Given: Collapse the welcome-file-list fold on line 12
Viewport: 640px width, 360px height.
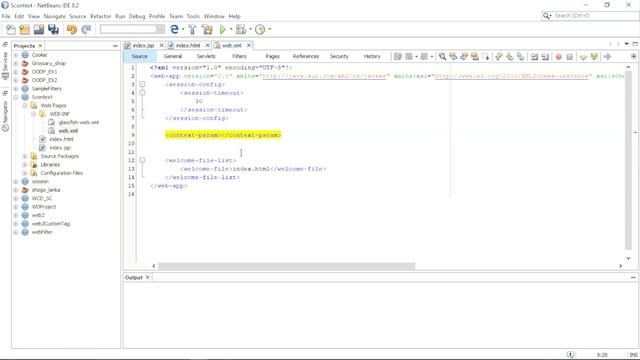Looking at the screenshot, I should 142,160.
